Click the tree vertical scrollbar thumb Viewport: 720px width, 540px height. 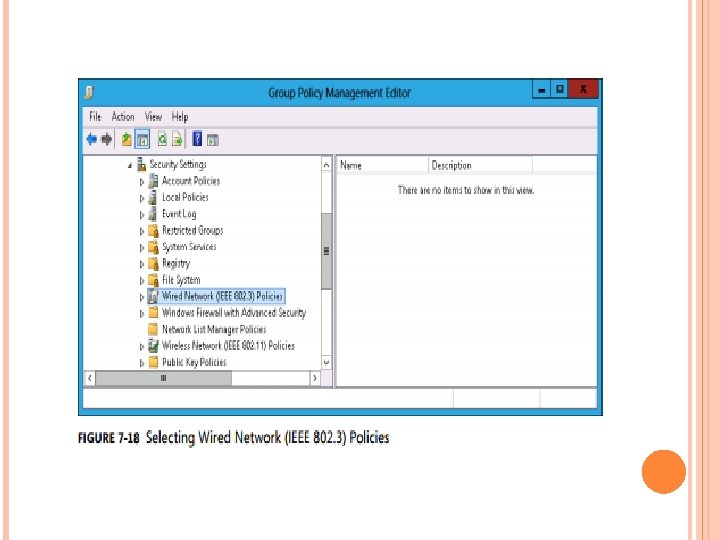point(326,251)
